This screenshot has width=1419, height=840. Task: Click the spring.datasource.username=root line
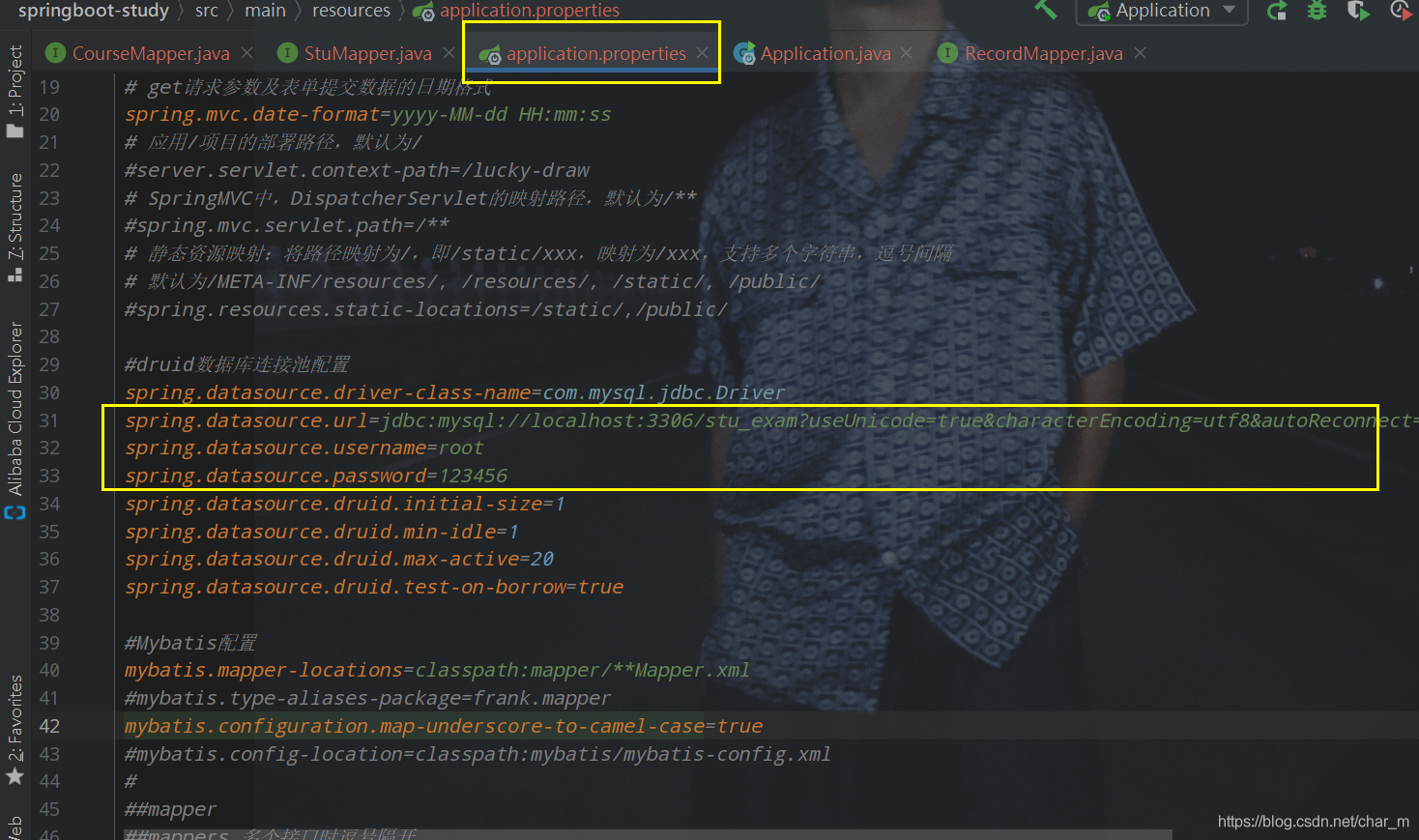click(304, 449)
